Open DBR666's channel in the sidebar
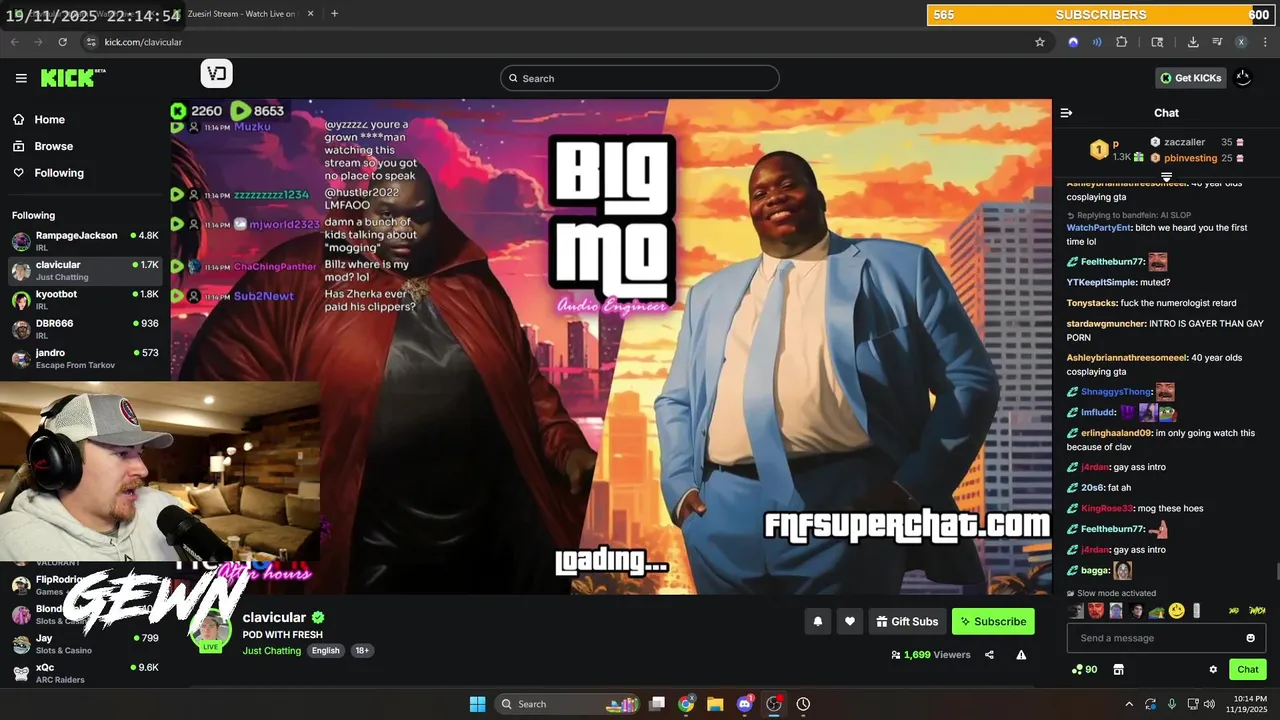This screenshot has height=720, width=1280. tap(85, 329)
